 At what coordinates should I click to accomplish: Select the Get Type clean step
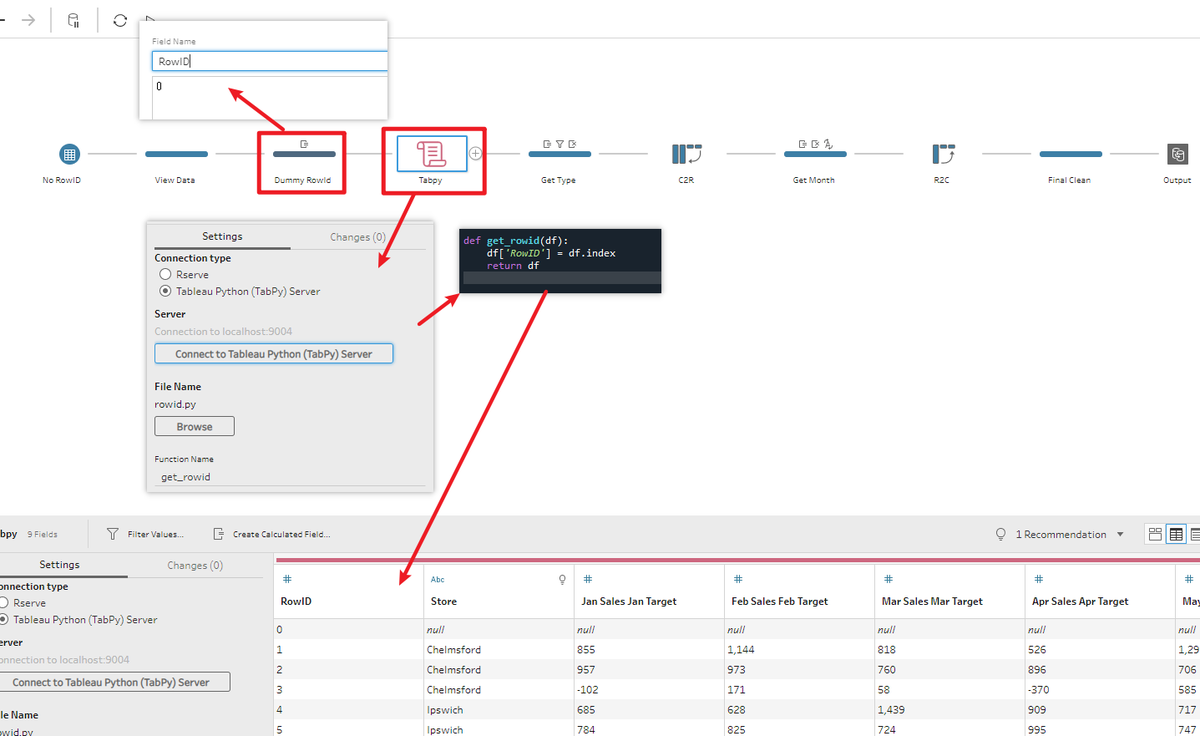click(x=558, y=154)
